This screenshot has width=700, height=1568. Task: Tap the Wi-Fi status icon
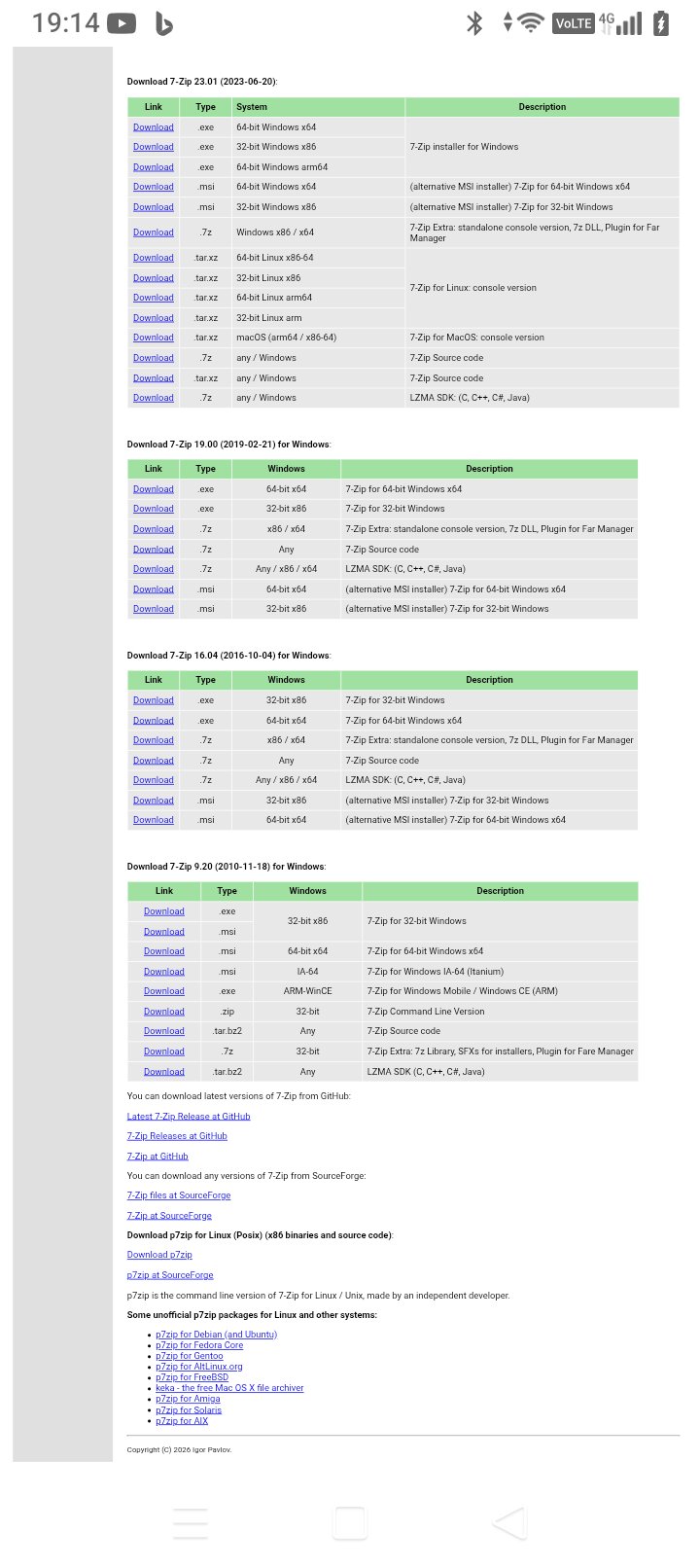[x=530, y=22]
